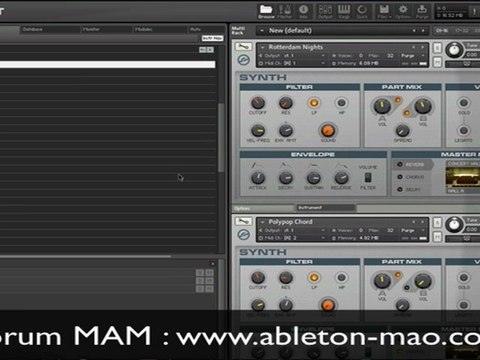480x360 pixels.
Task: Enable LP filter on Polypop Chord
Action: point(314,277)
